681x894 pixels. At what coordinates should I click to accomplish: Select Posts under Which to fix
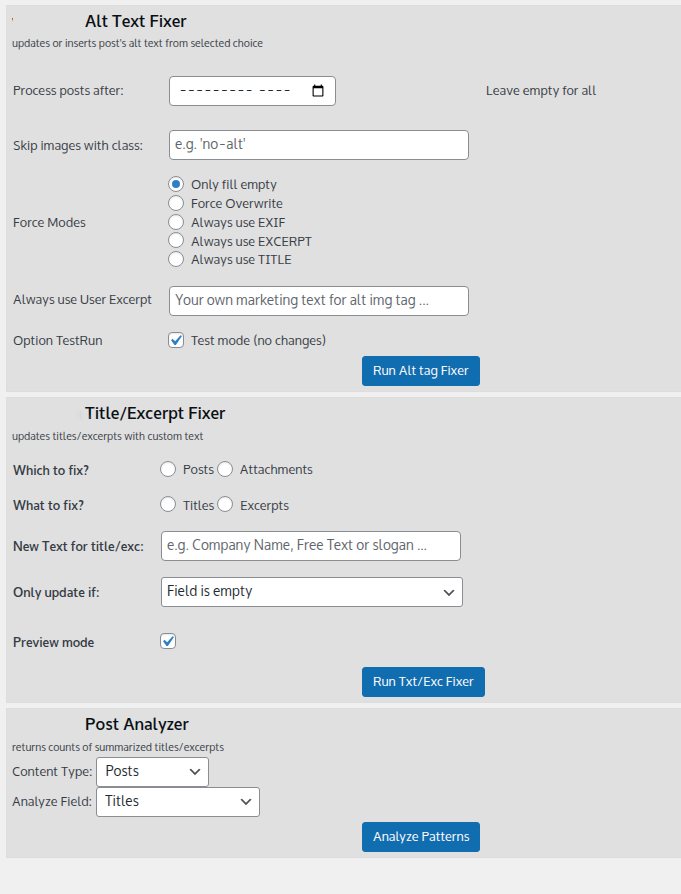(x=168, y=469)
